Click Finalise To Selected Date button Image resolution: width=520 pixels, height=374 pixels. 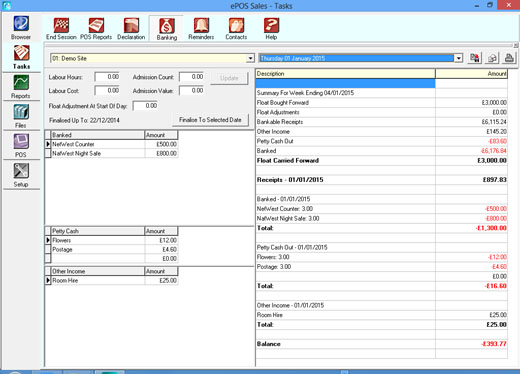[210, 120]
